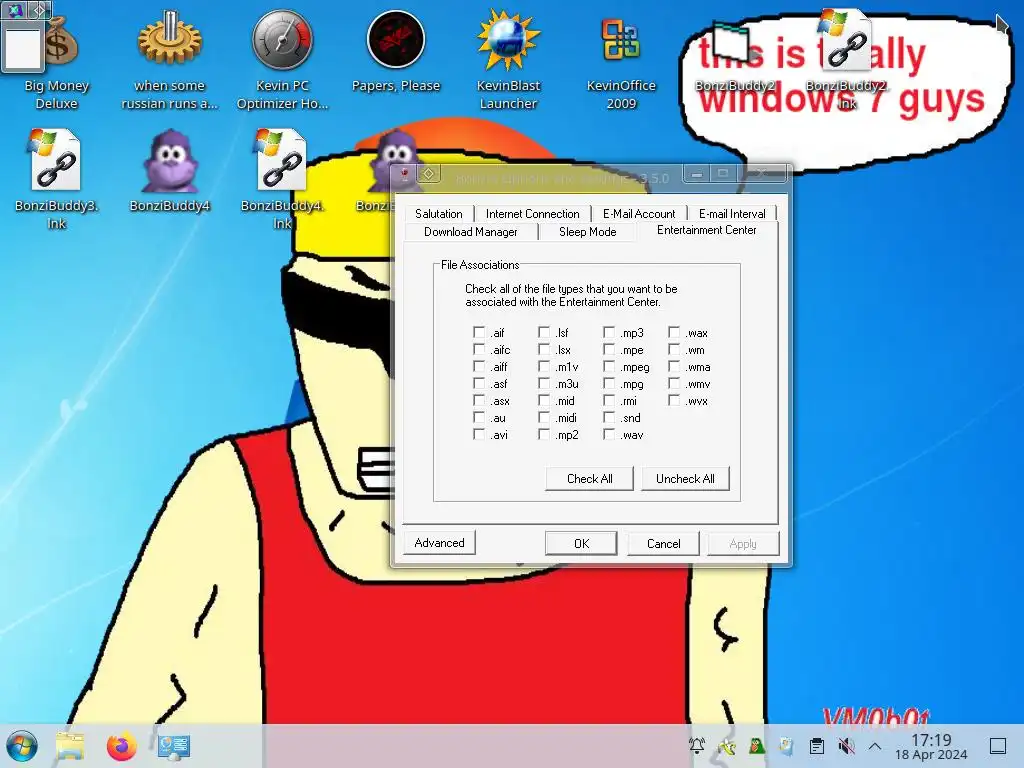Open the Sleep Mode tab
This screenshot has width=1024, height=768.
point(587,232)
